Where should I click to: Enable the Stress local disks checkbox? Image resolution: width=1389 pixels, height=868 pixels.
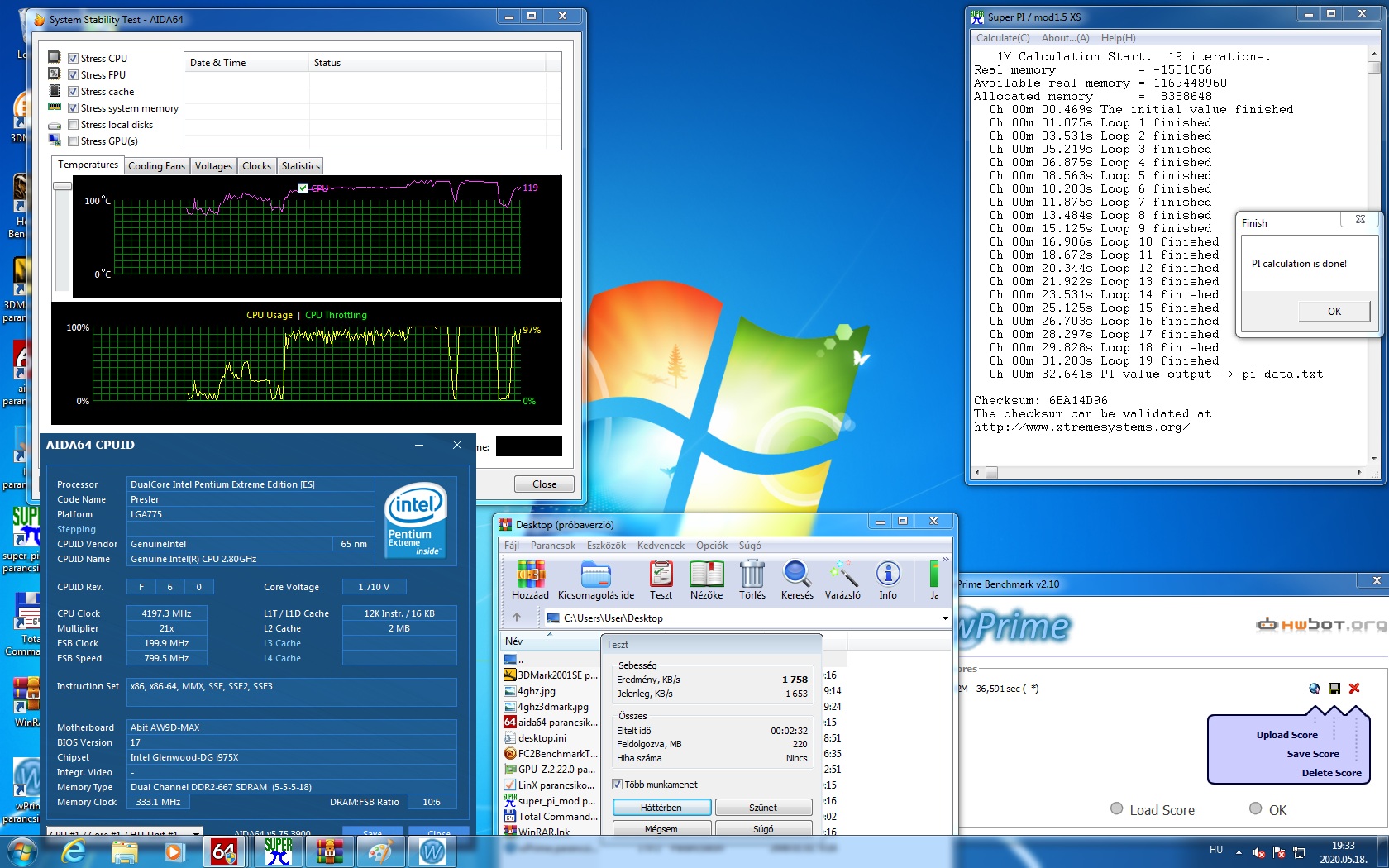(x=74, y=125)
